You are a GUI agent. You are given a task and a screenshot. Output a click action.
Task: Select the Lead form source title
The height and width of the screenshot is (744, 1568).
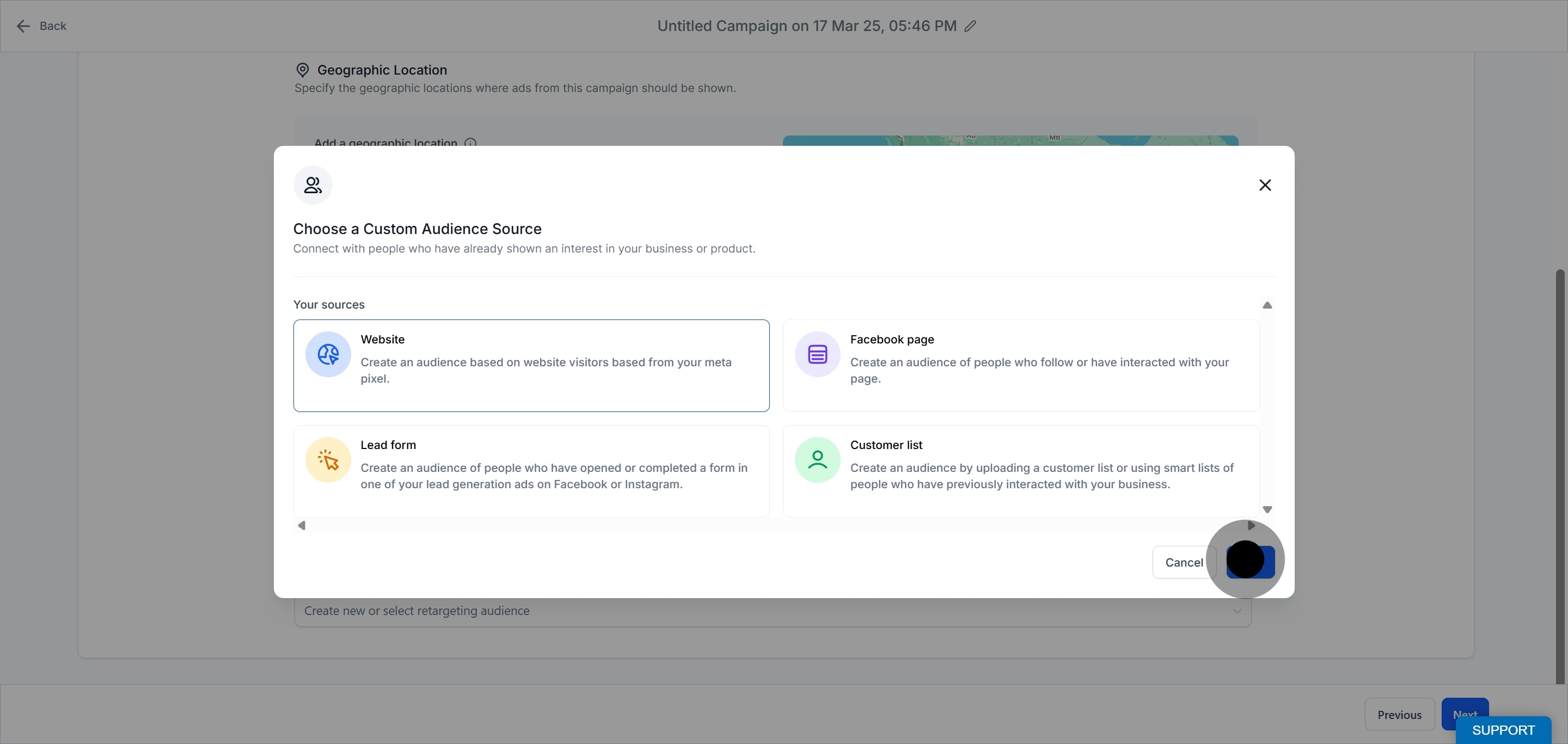coord(388,445)
